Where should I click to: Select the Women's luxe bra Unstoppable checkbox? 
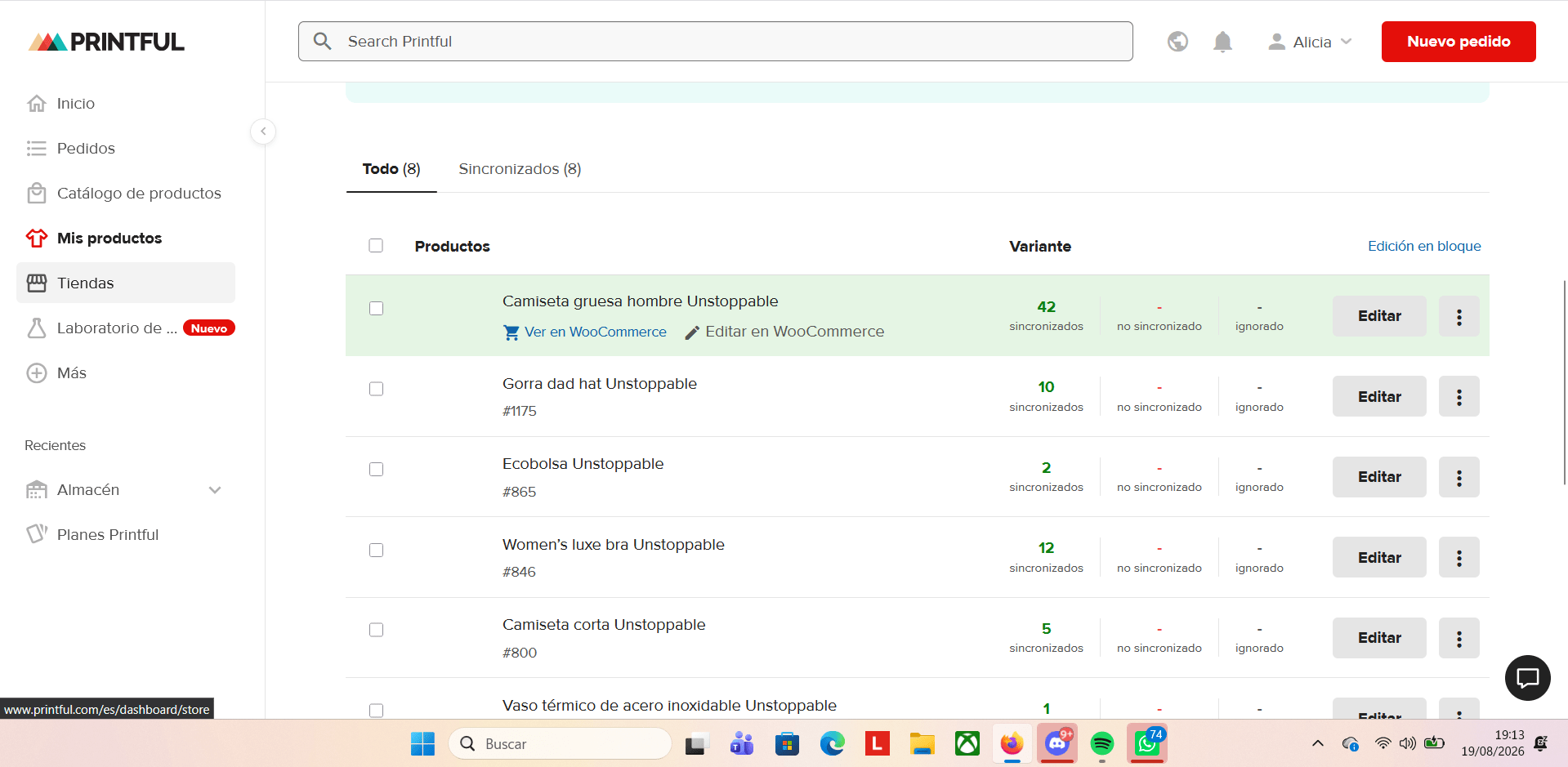tap(376, 550)
